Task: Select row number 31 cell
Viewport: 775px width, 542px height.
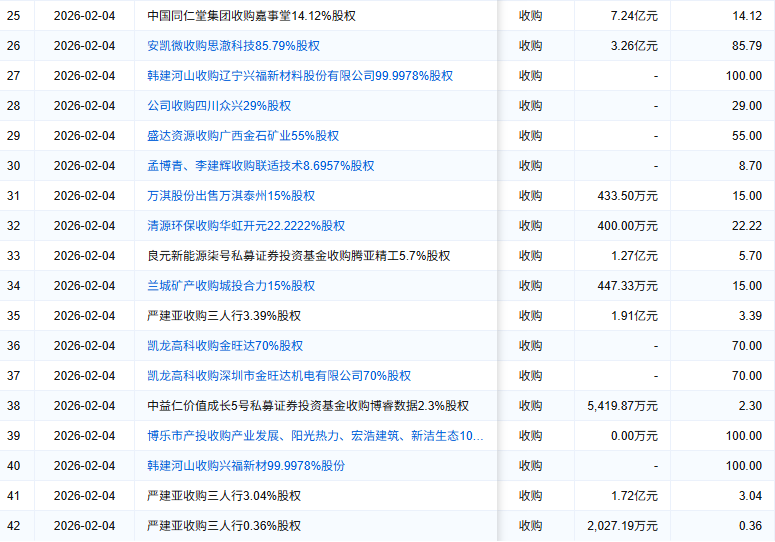Action: pos(14,196)
